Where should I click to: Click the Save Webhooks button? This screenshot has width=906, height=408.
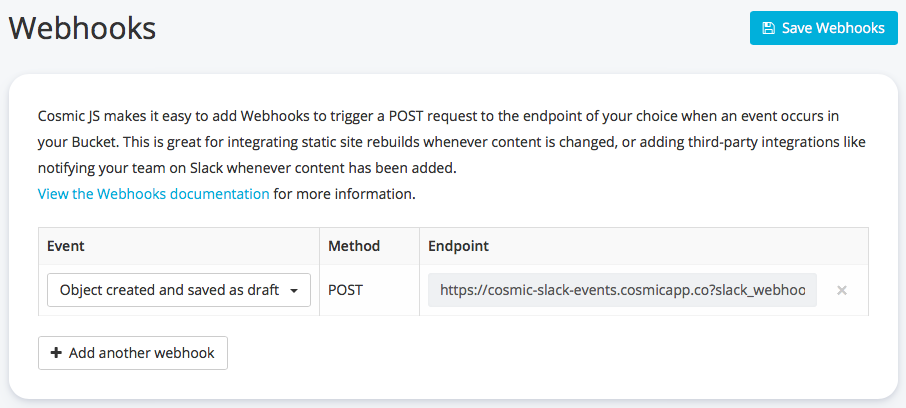point(822,28)
